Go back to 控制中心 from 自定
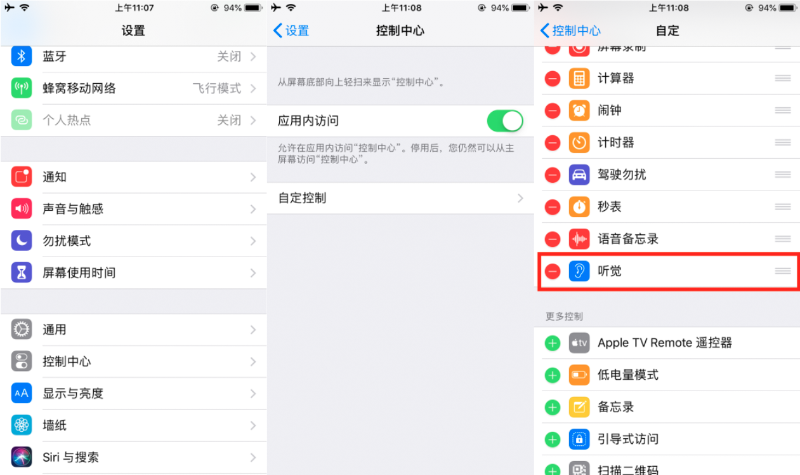This screenshot has width=800, height=475. (570, 31)
